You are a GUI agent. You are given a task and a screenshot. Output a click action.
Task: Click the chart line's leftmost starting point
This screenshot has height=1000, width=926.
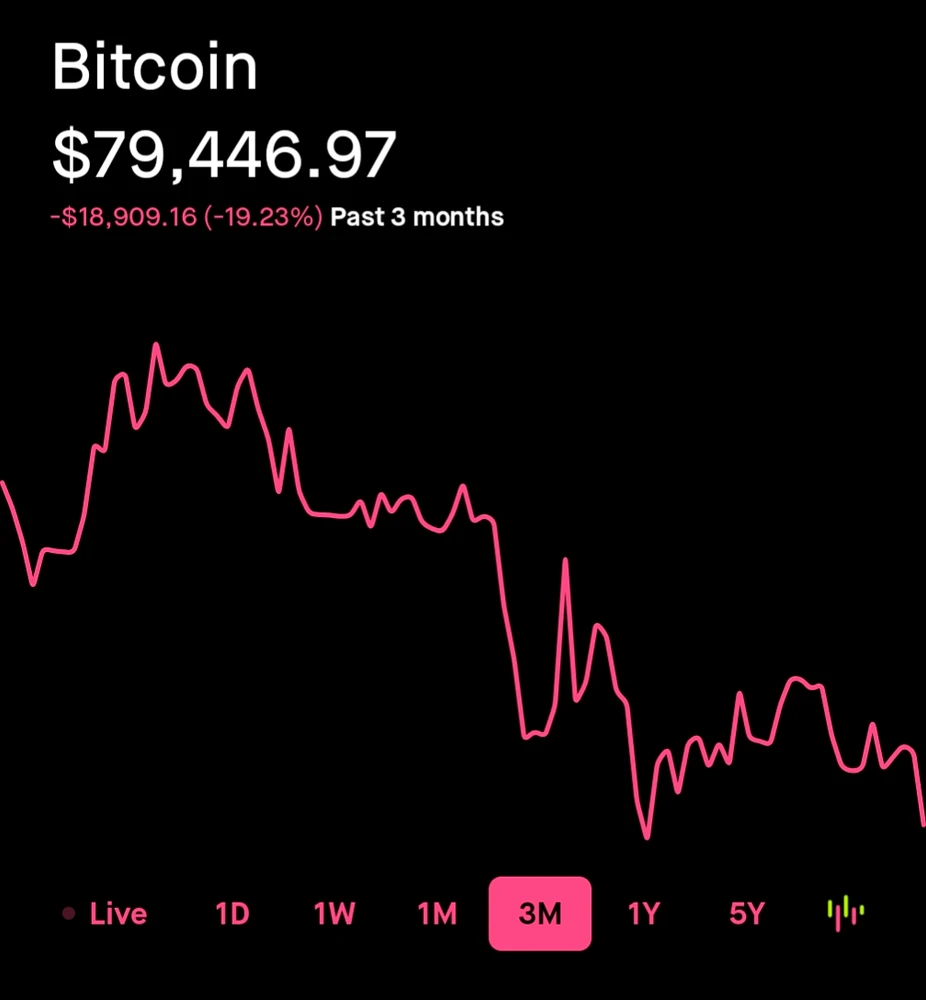click(3, 483)
